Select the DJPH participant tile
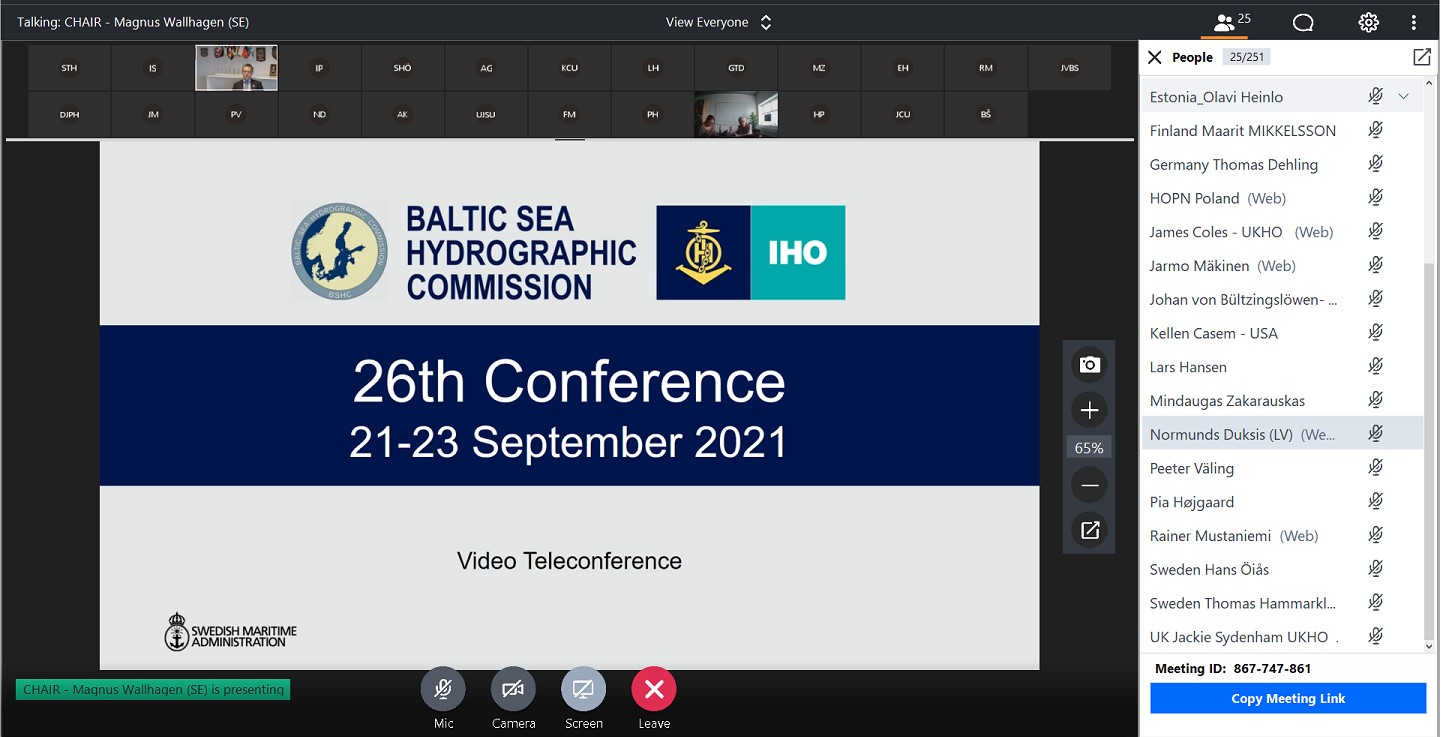Viewport: 1441px width, 737px height. point(69,114)
